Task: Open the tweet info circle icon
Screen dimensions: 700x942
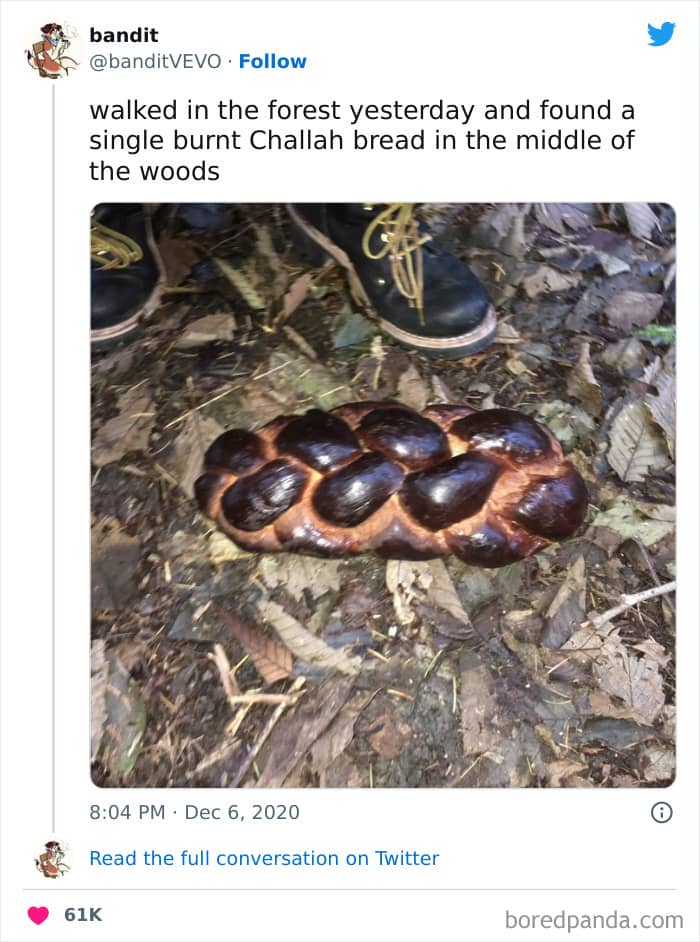Action: (661, 812)
